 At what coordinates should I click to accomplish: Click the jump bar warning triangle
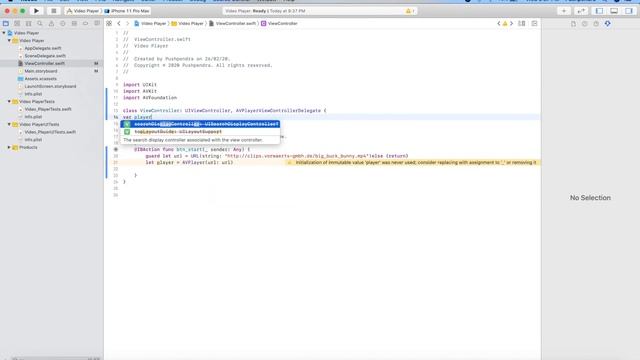[505, 24]
